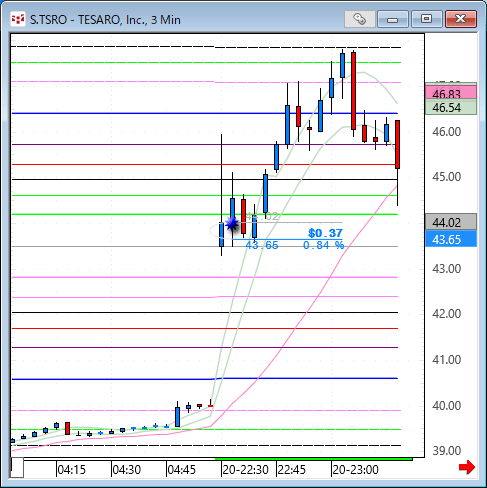Click the 46.00 price scale value
The image size is (487, 488).
[x=446, y=132]
